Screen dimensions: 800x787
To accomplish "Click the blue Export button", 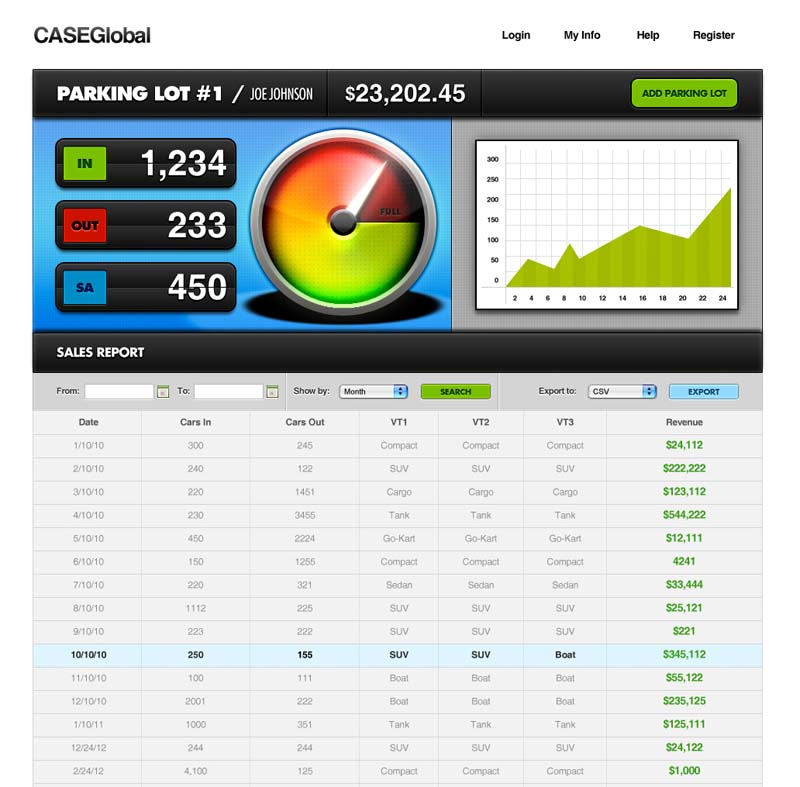I will 704,392.
